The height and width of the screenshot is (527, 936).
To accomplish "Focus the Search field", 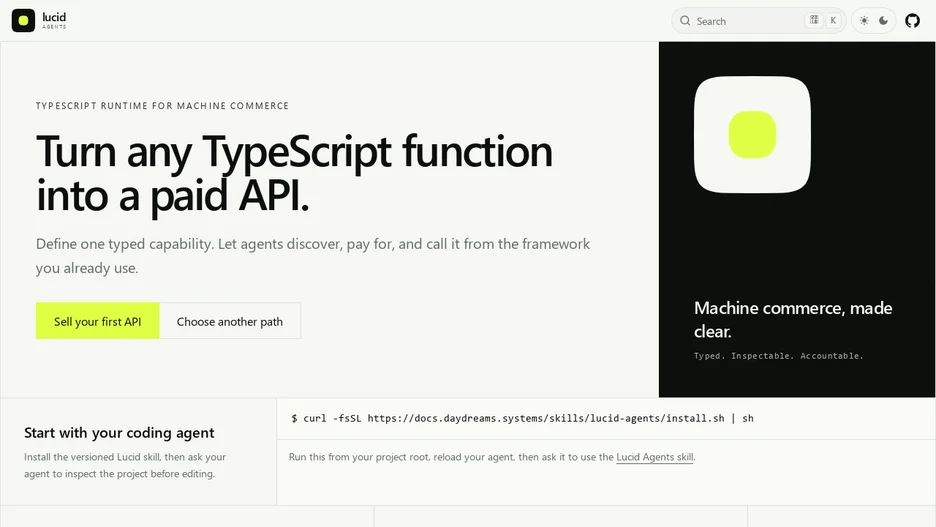I will tap(758, 21).
